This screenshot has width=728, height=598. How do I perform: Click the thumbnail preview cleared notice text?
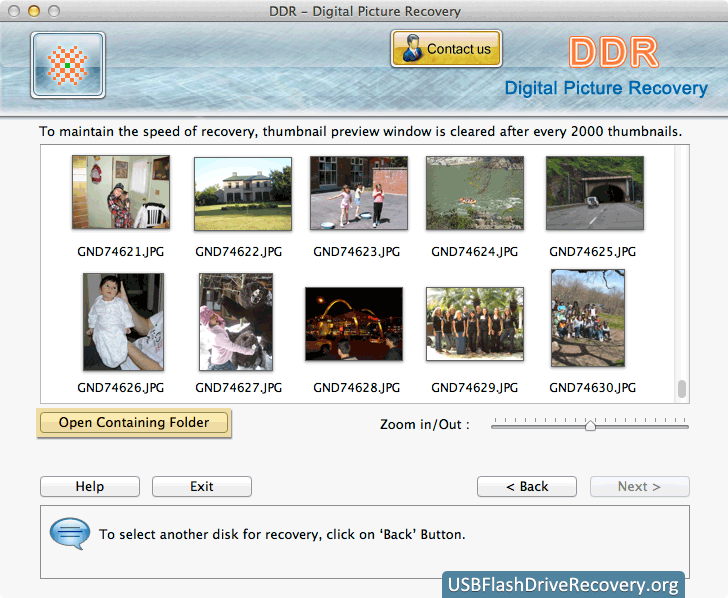click(x=361, y=131)
